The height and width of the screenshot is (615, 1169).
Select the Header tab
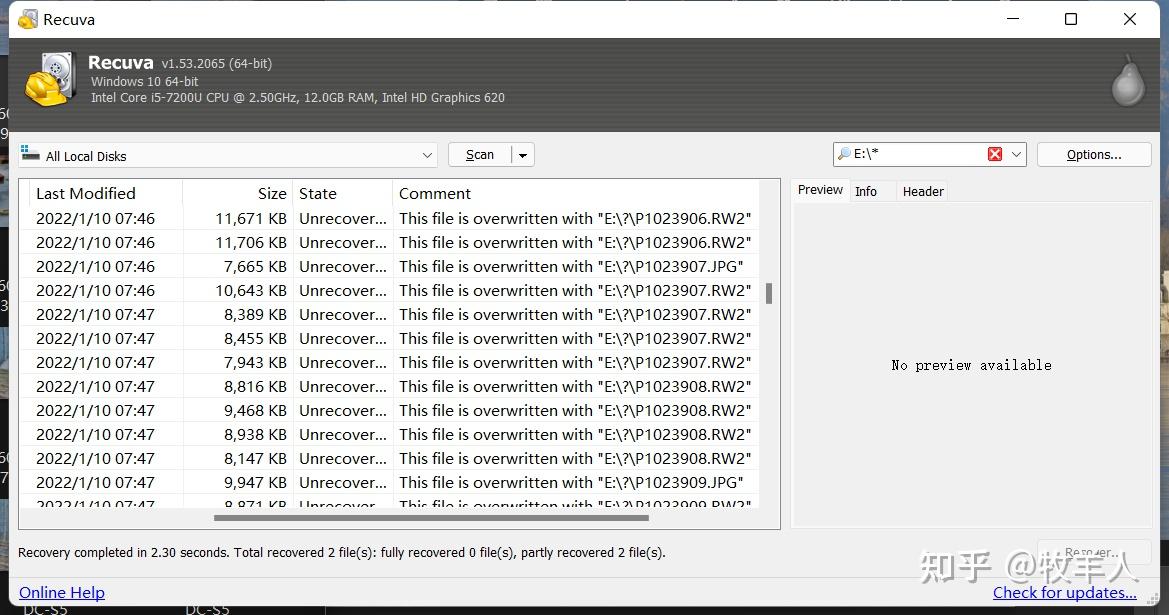point(922,191)
